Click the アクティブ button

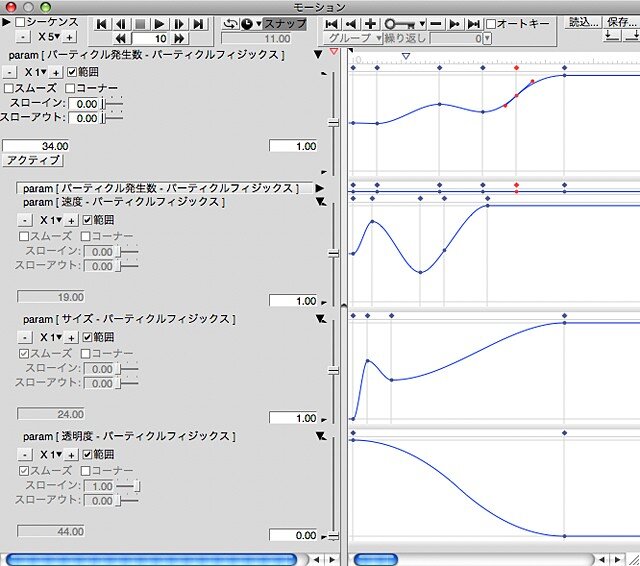33,160
